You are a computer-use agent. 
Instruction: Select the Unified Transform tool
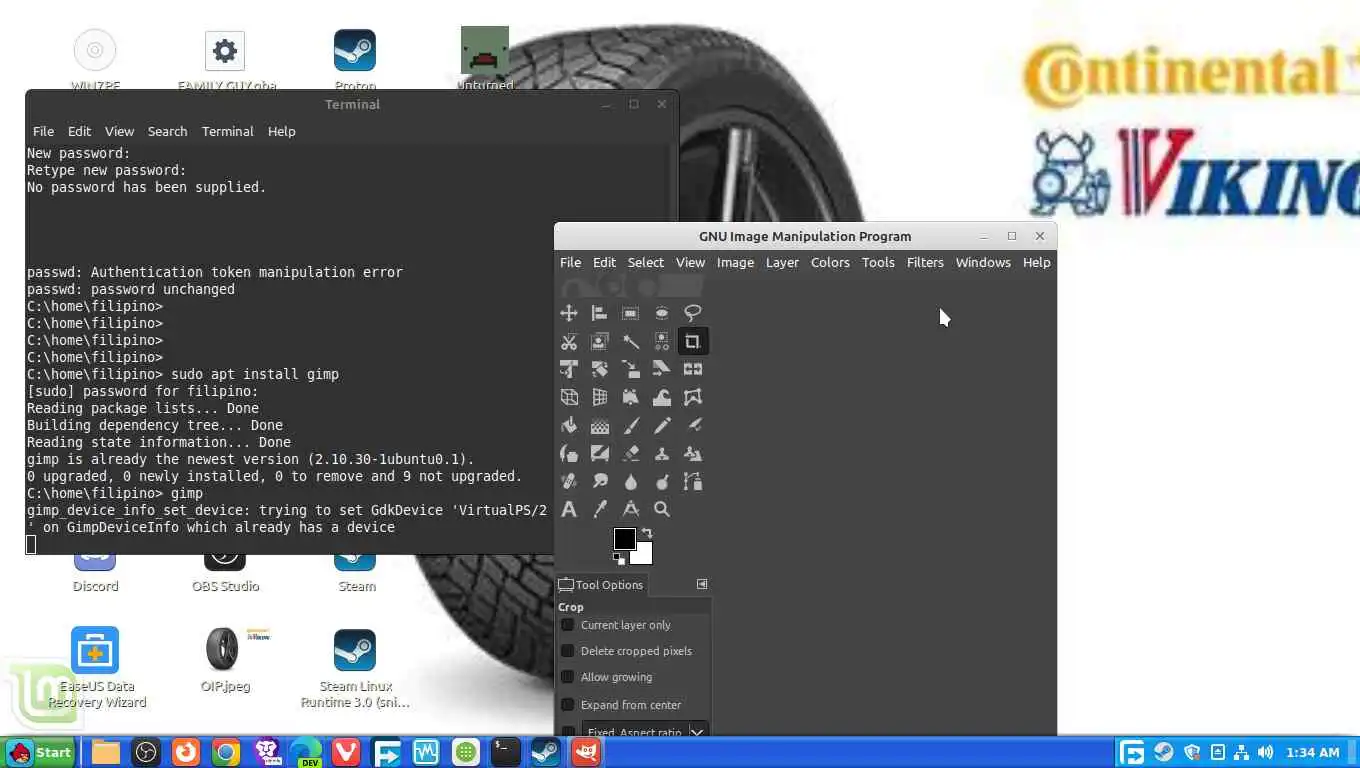click(569, 369)
